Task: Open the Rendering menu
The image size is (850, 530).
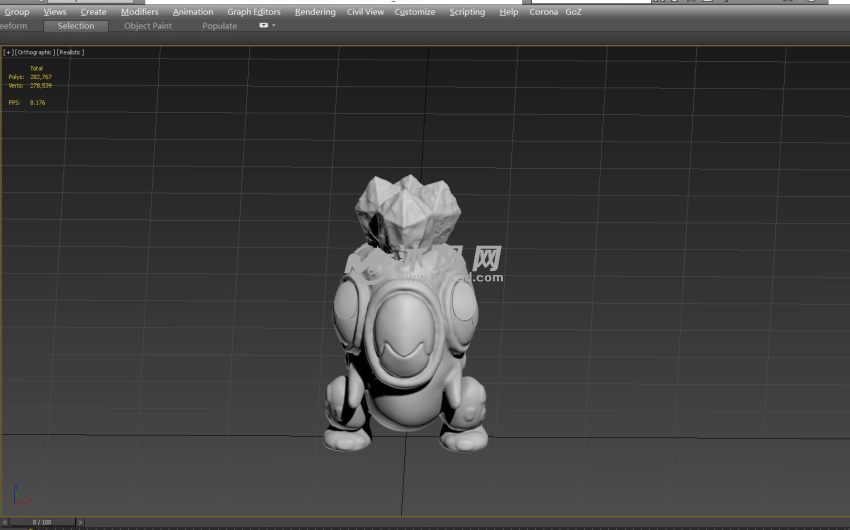Action: point(315,12)
